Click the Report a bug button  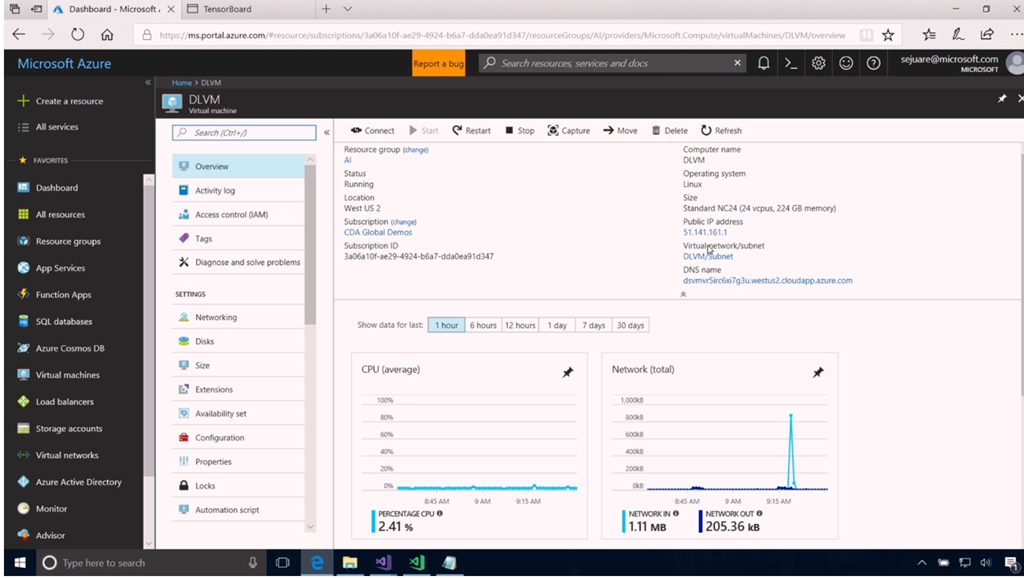point(439,63)
